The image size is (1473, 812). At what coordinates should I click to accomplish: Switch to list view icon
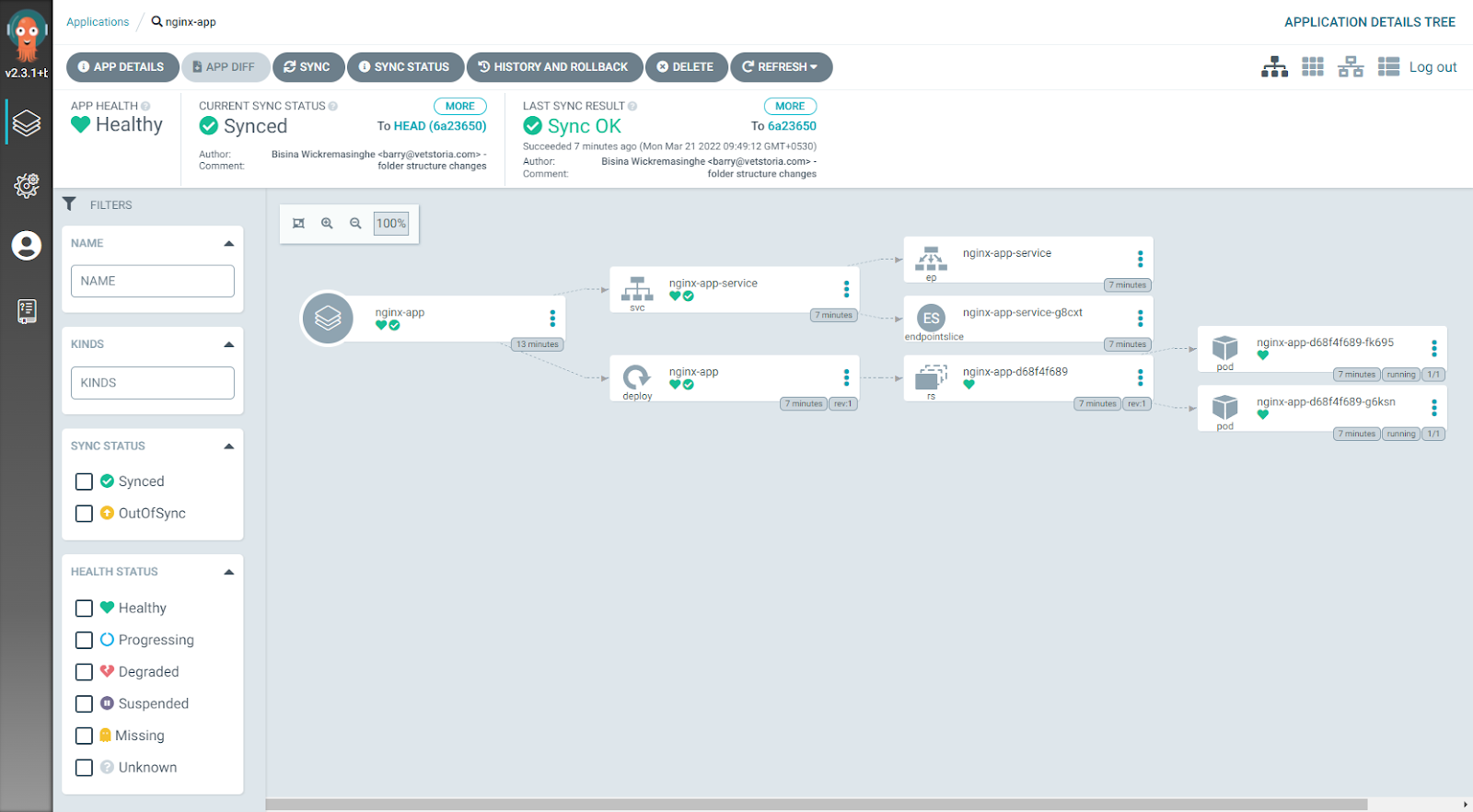(x=1388, y=66)
